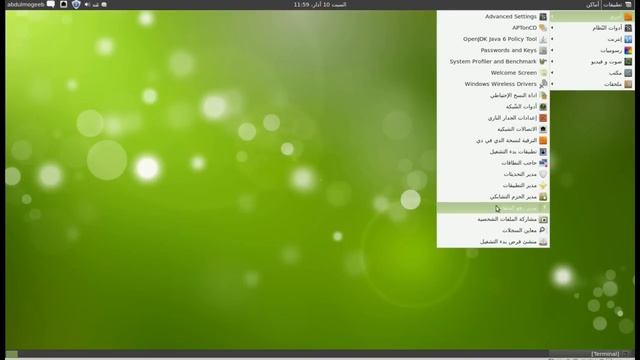Open Windows Wireless Drivers entry
The width and height of the screenshot is (640, 360).
pyautogui.click(x=493, y=84)
